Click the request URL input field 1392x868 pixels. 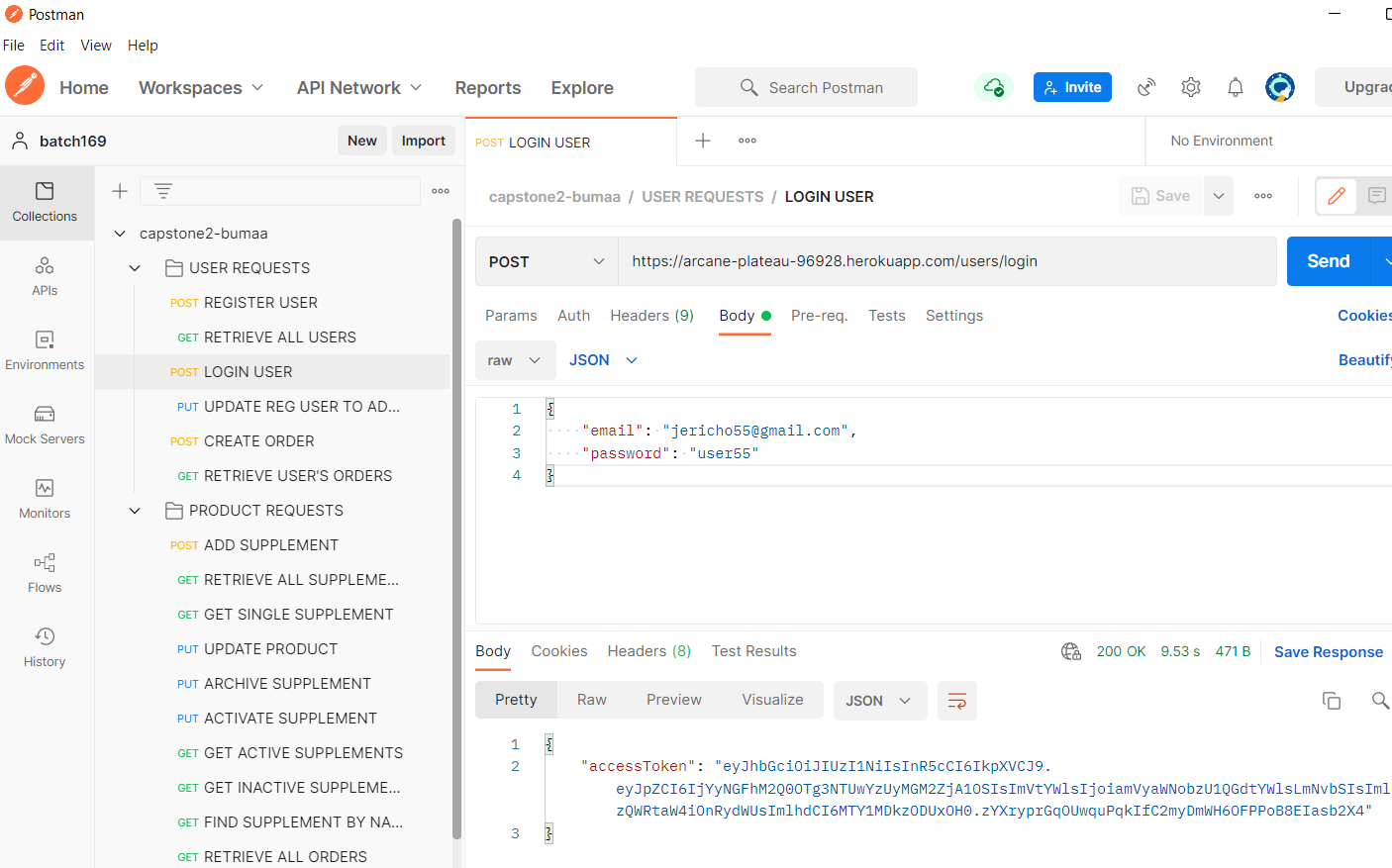(947, 261)
